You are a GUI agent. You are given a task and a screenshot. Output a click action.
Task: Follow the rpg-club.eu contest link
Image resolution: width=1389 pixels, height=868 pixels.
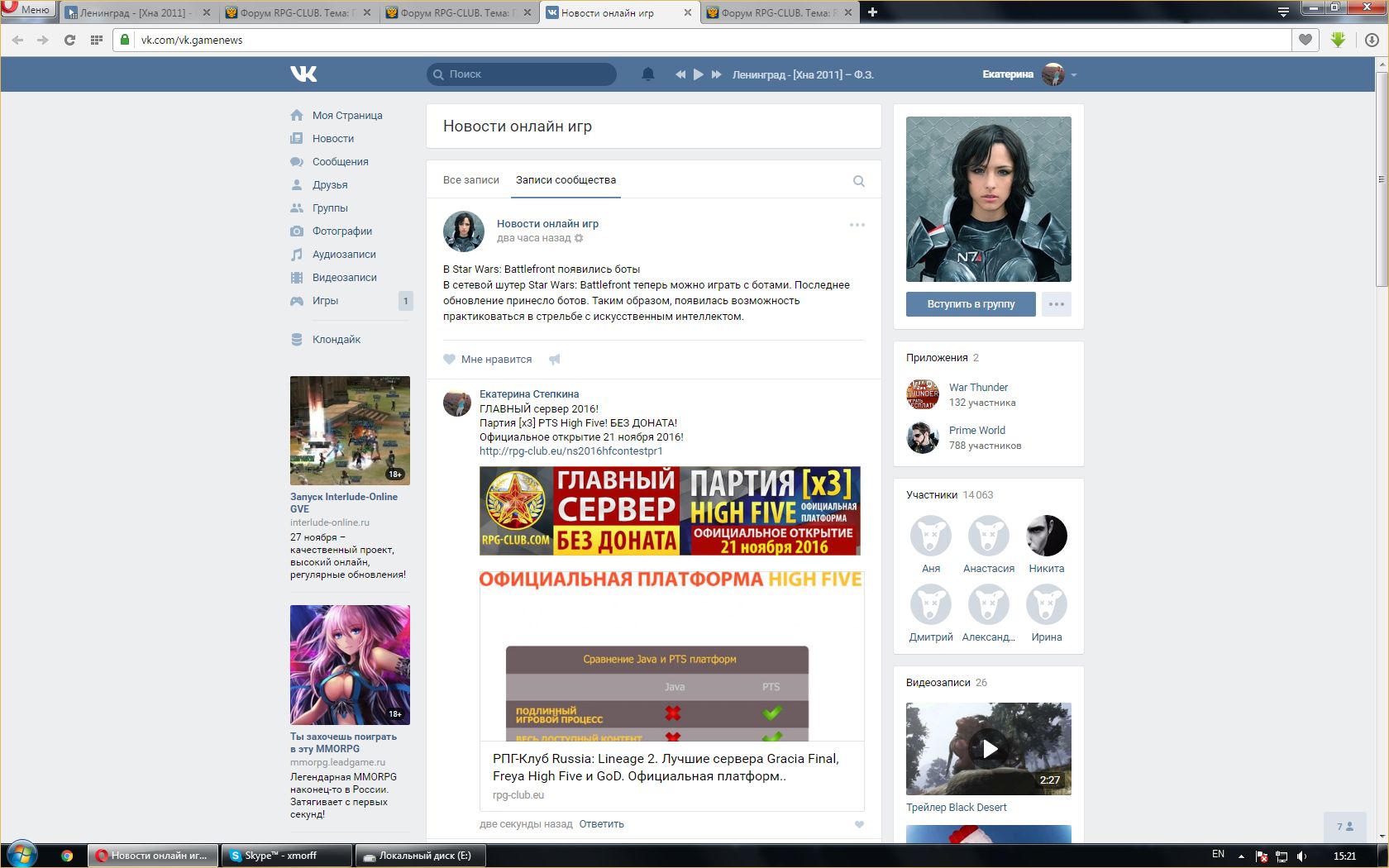click(x=570, y=451)
